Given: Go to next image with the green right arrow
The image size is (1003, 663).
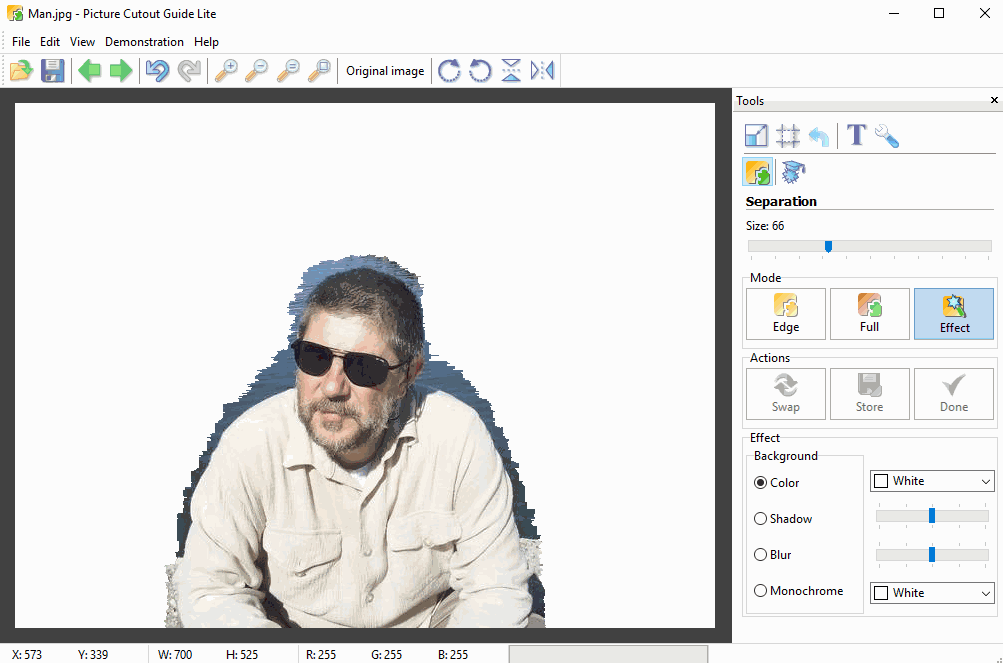Looking at the screenshot, I should (121, 70).
